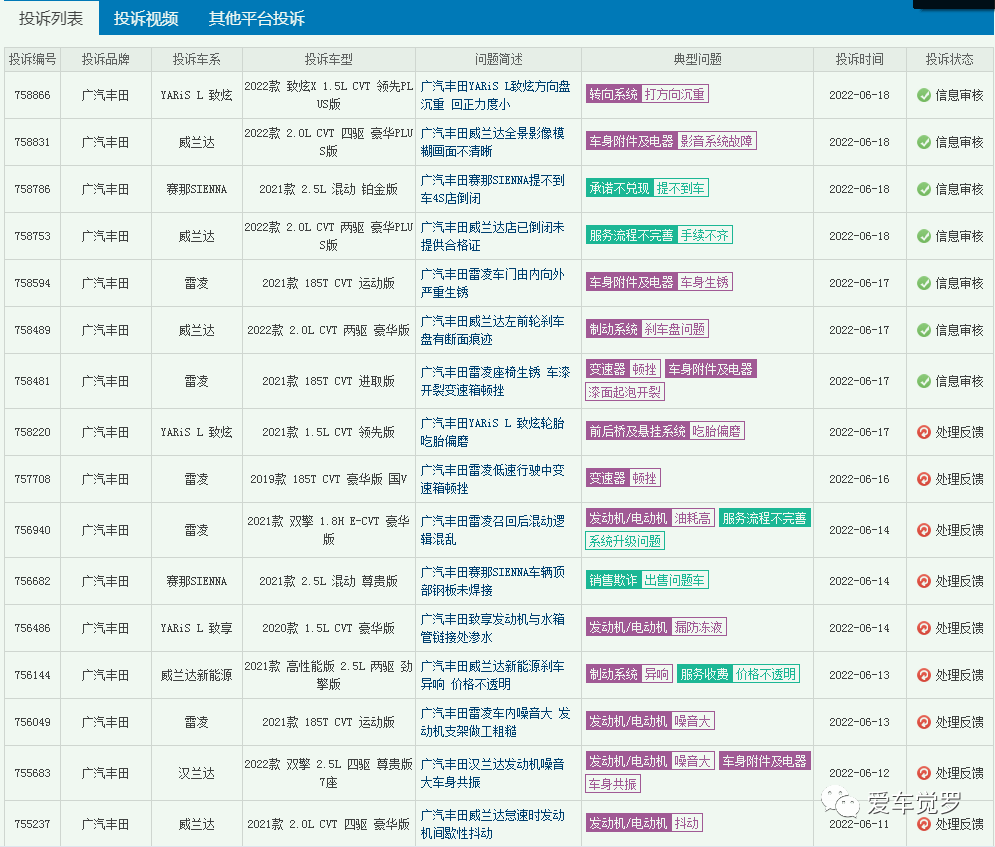The width and height of the screenshot is (995, 847).
Task: Click red feedback icon in row 757708
Action: click(x=924, y=479)
